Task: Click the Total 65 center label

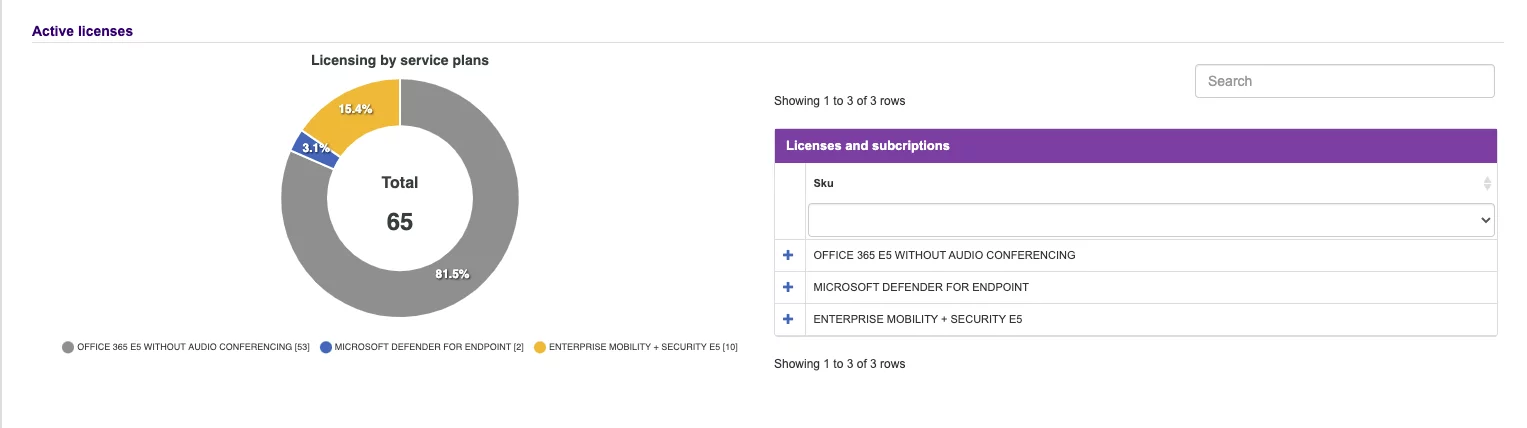Action: point(400,203)
